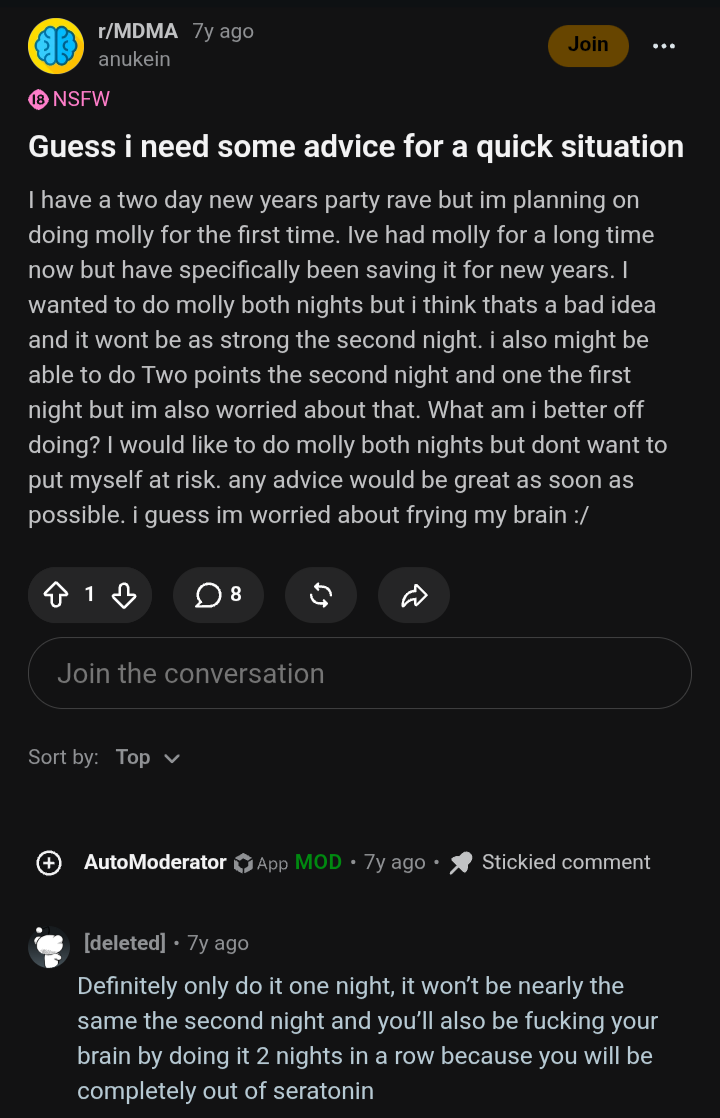Click the post title heading
720x1118 pixels.
(356, 147)
